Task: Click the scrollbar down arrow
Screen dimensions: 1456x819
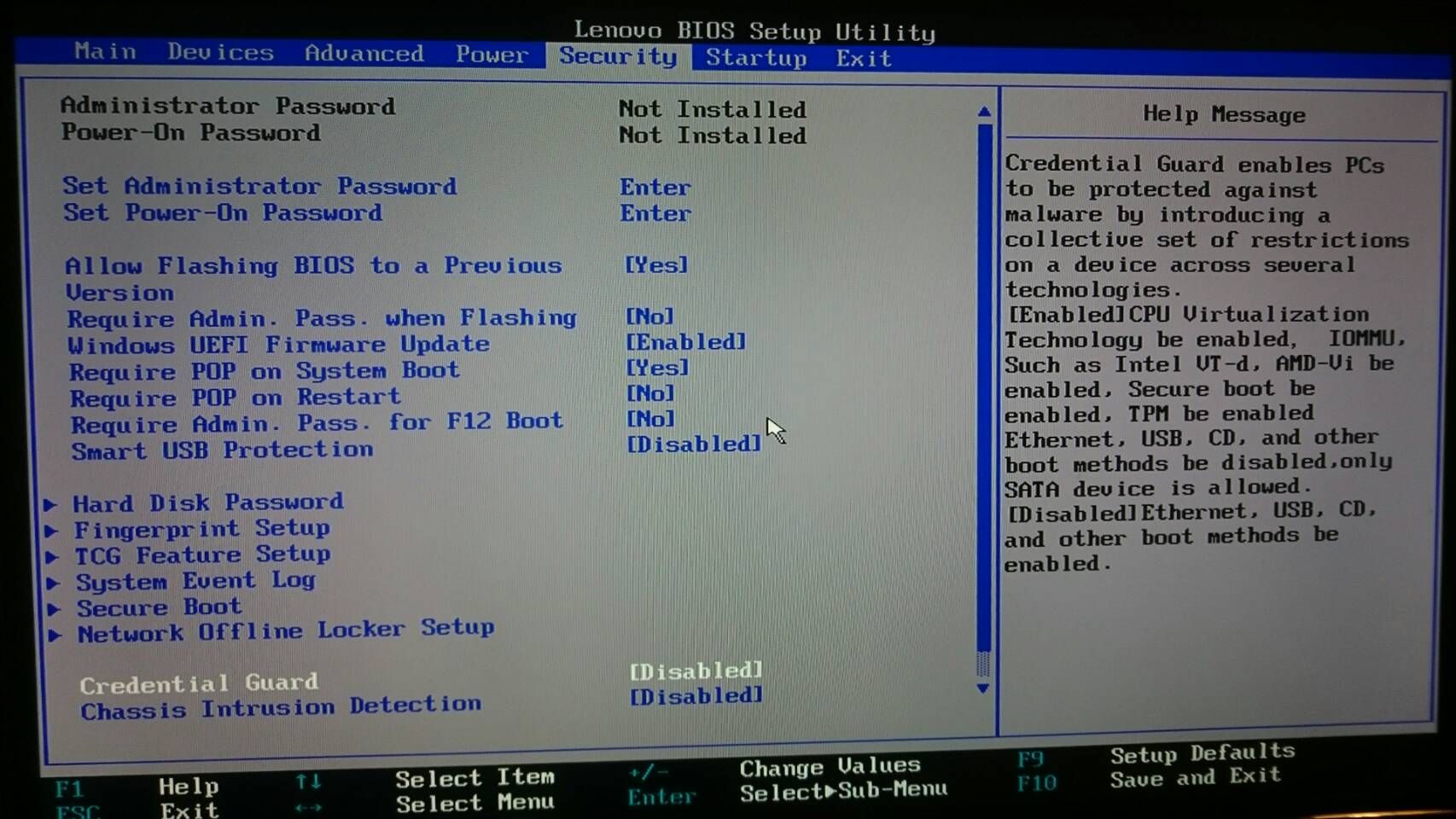Action: click(x=983, y=688)
